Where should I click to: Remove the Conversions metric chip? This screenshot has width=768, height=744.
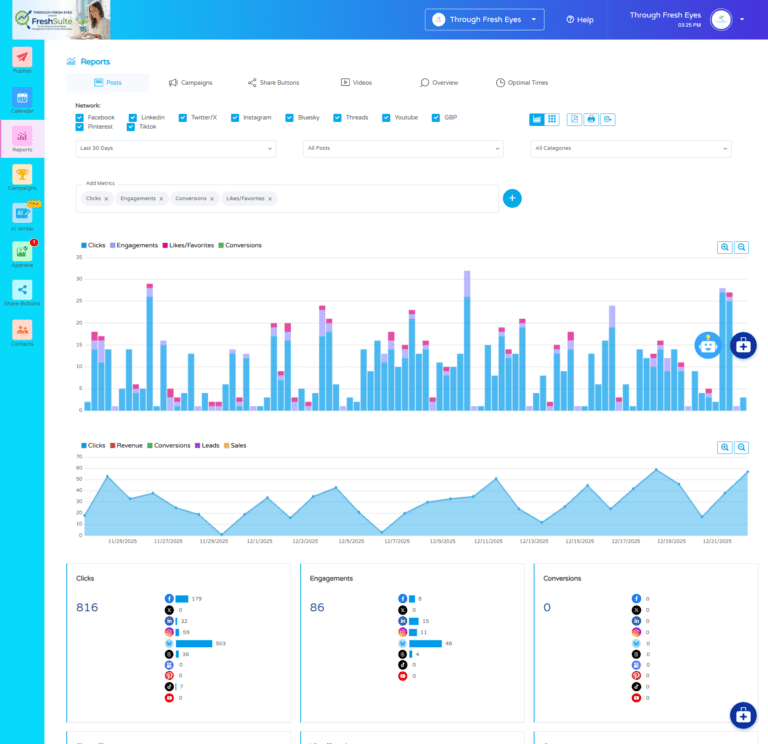pos(212,199)
